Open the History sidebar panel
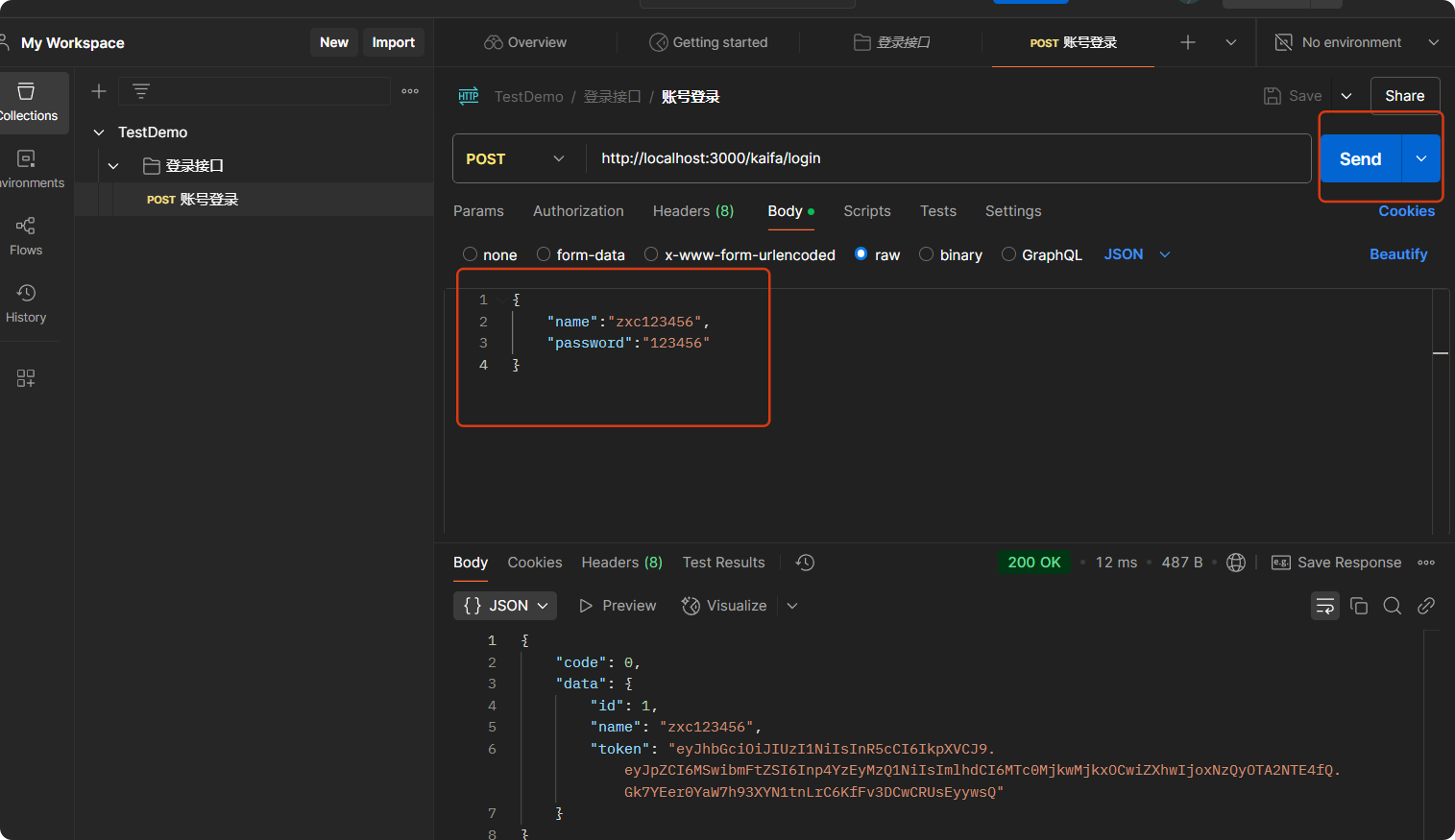The image size is (1455, 840). click(26, 303)
